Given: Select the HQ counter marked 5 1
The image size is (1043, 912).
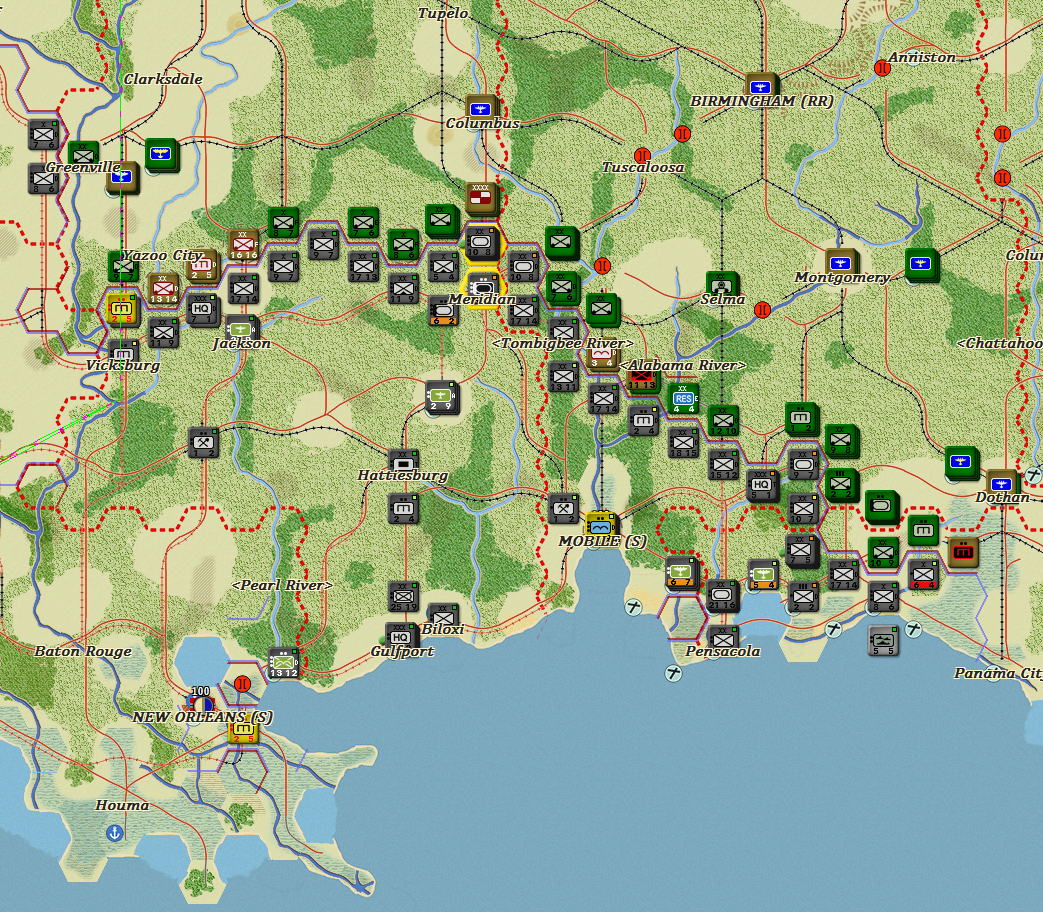Looking at the screenshot, I should [761, 485].
